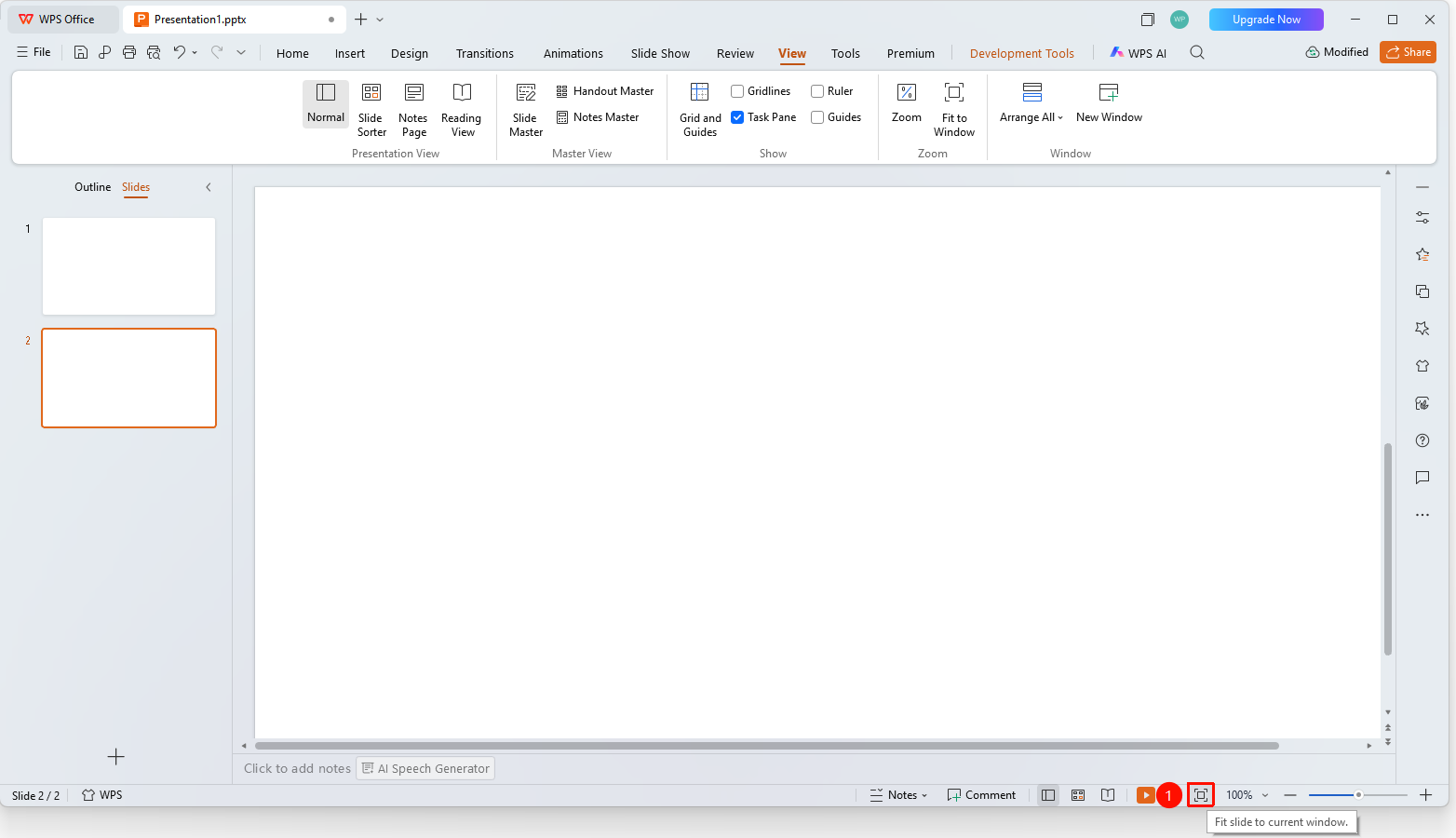The image size is (1456, 838).
Task: Click the Share button
Action: [1408, 52]
